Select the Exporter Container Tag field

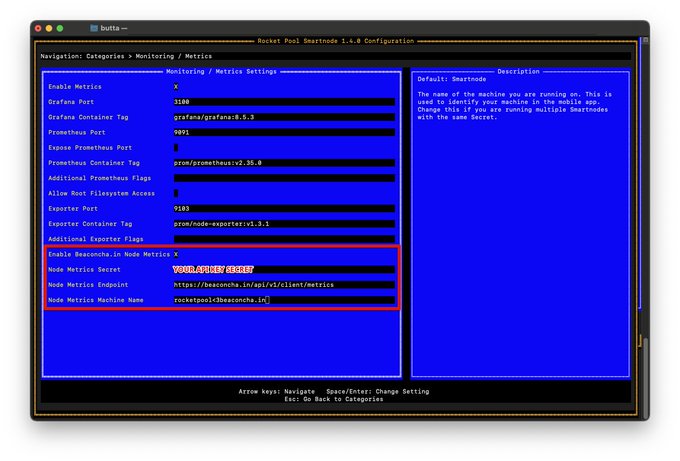284,224
